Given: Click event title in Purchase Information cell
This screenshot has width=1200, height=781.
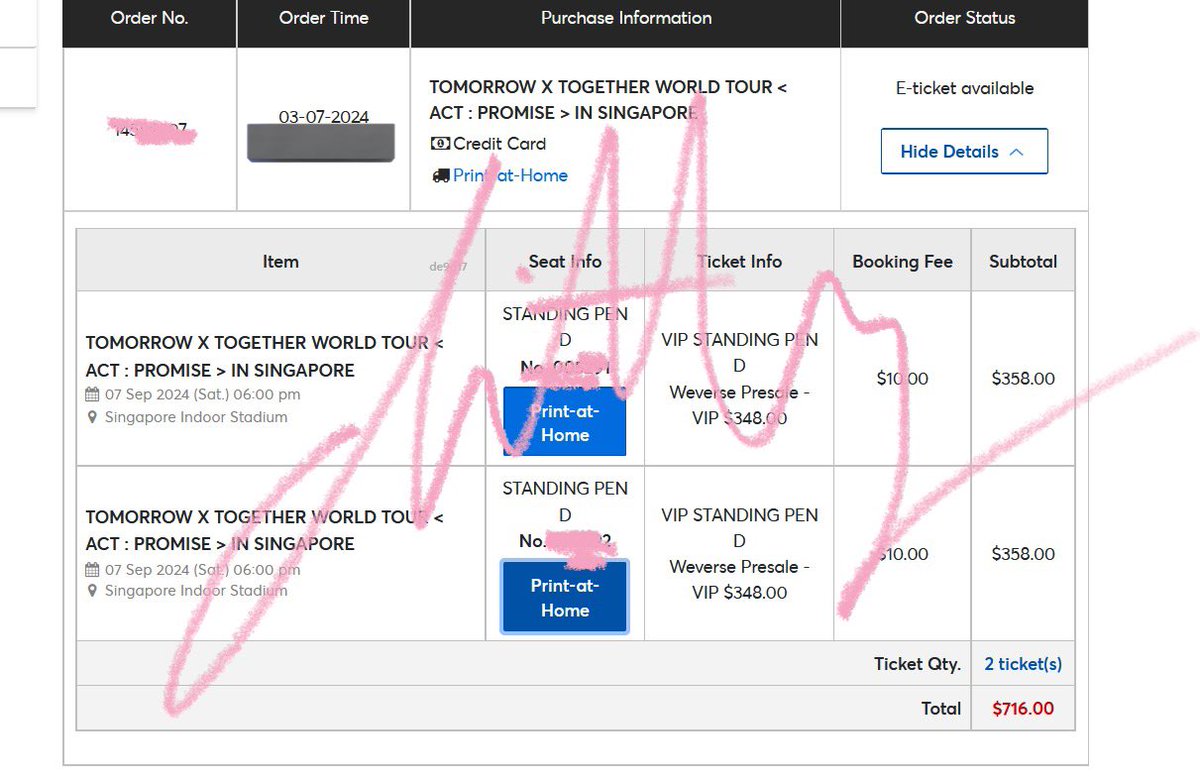Looking at the screenshot, I should (x=608, y=100).
